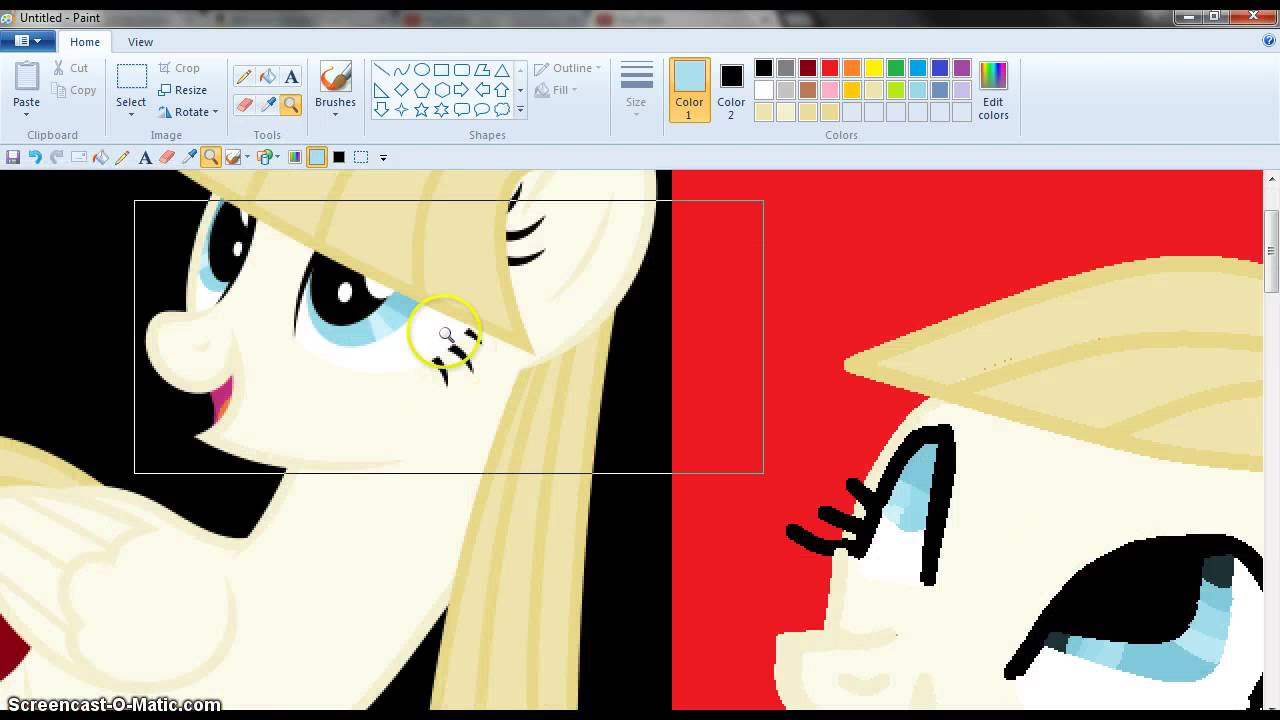Choose the Left arrow shape

click(482, 90)
